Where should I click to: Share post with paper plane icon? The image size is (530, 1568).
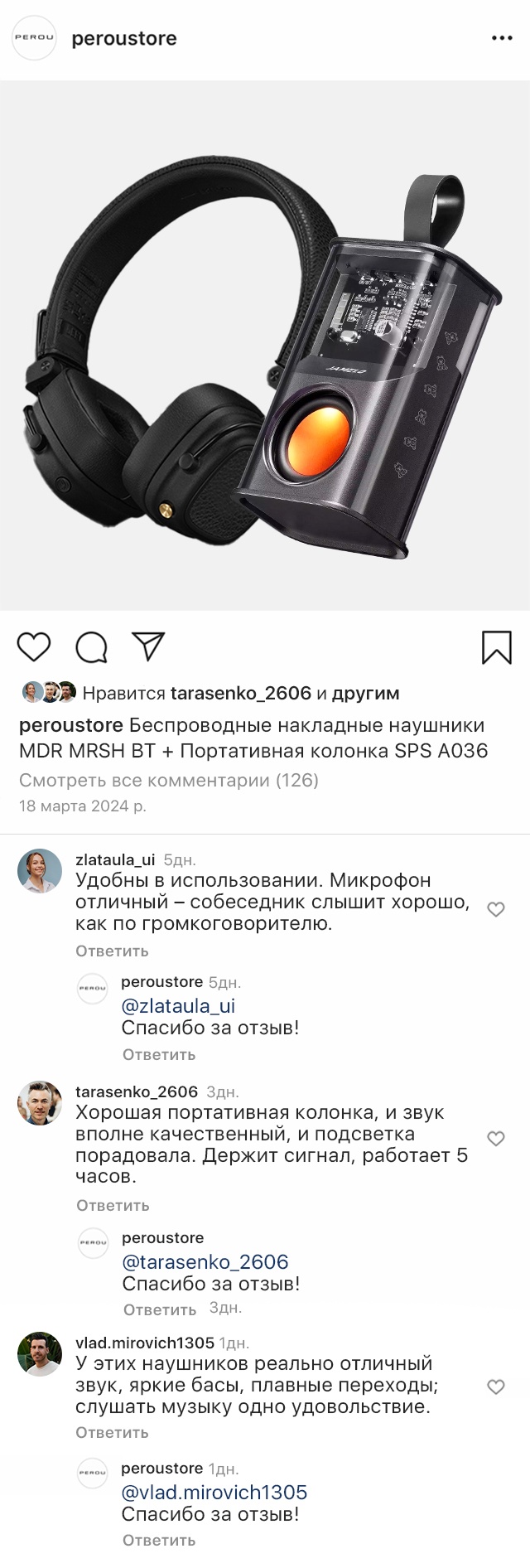[x=149, y=646]
